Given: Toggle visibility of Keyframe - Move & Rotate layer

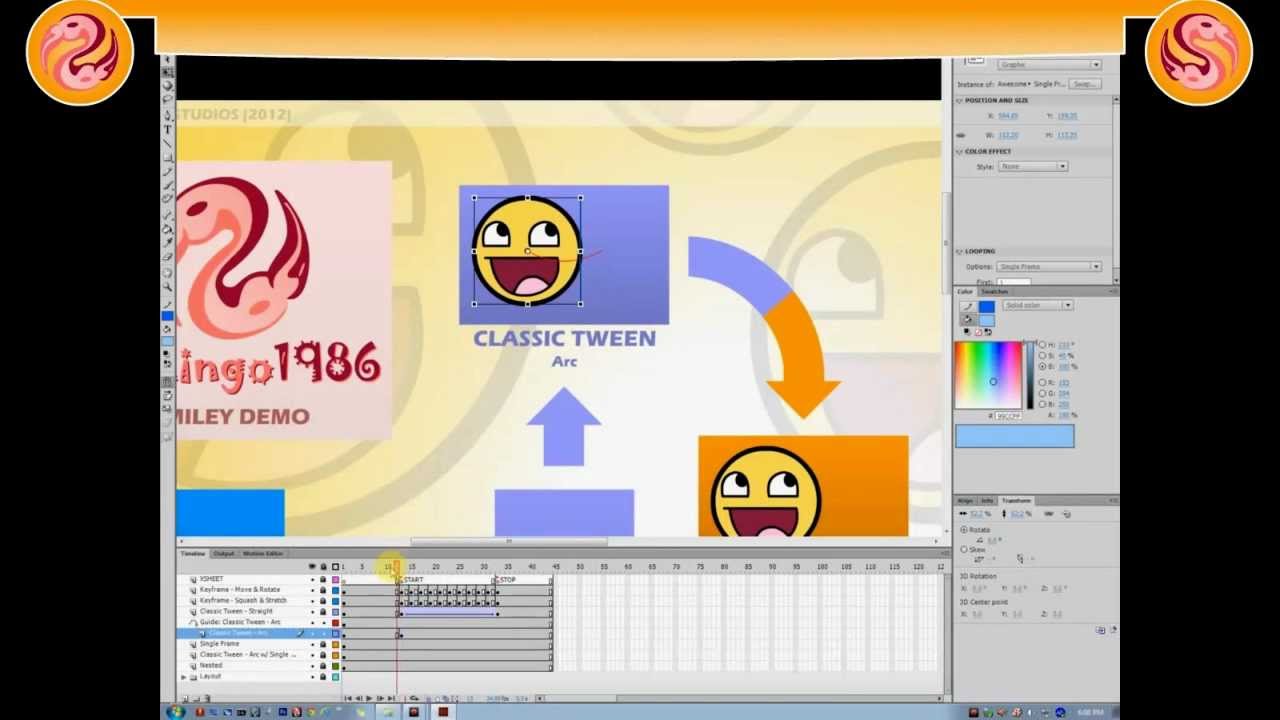Looking at the screenshot, I should (x=312, y=590).
